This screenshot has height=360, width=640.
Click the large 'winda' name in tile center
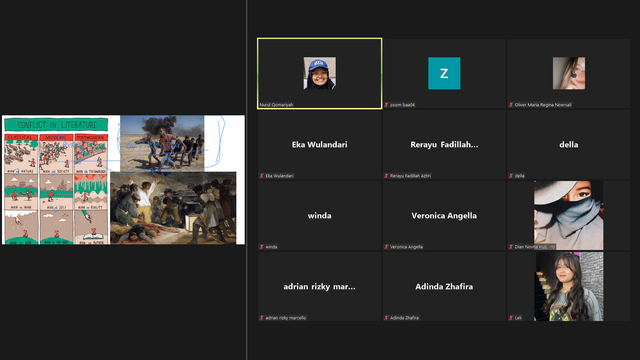320,216
